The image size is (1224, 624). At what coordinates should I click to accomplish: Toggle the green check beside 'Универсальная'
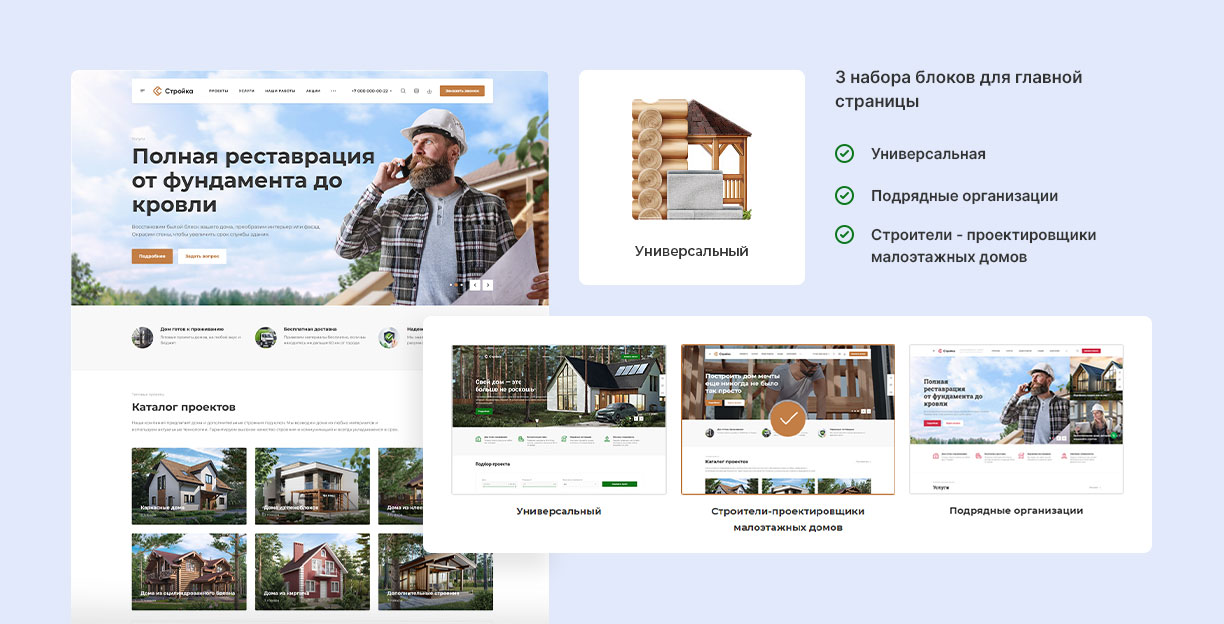(845, 154)
